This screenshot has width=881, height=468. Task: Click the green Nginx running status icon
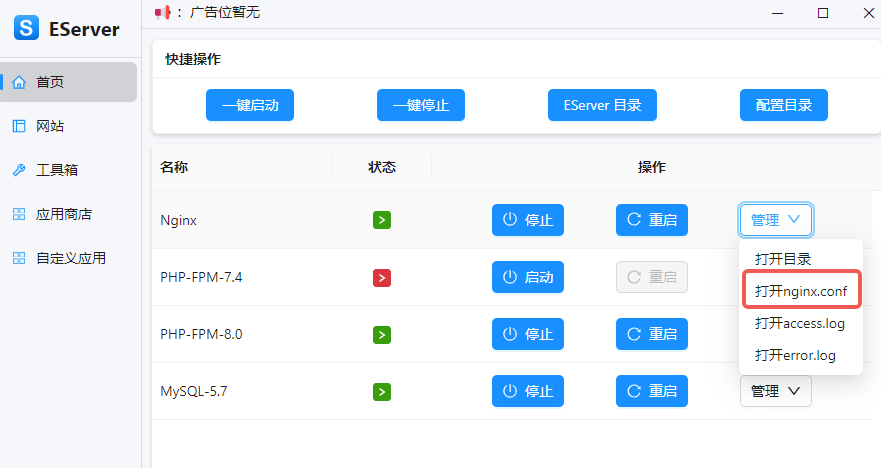(381, 220)
